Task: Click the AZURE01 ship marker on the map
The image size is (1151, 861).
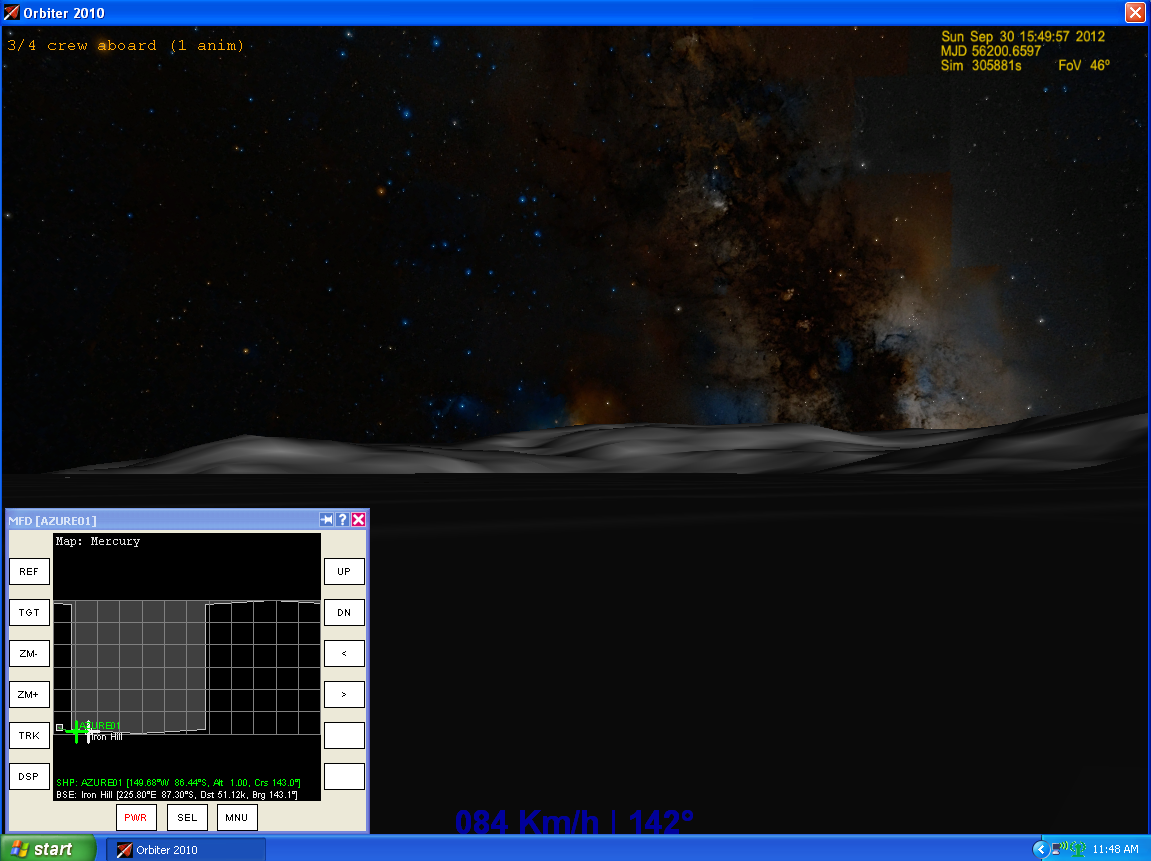Action: point(76,731)
